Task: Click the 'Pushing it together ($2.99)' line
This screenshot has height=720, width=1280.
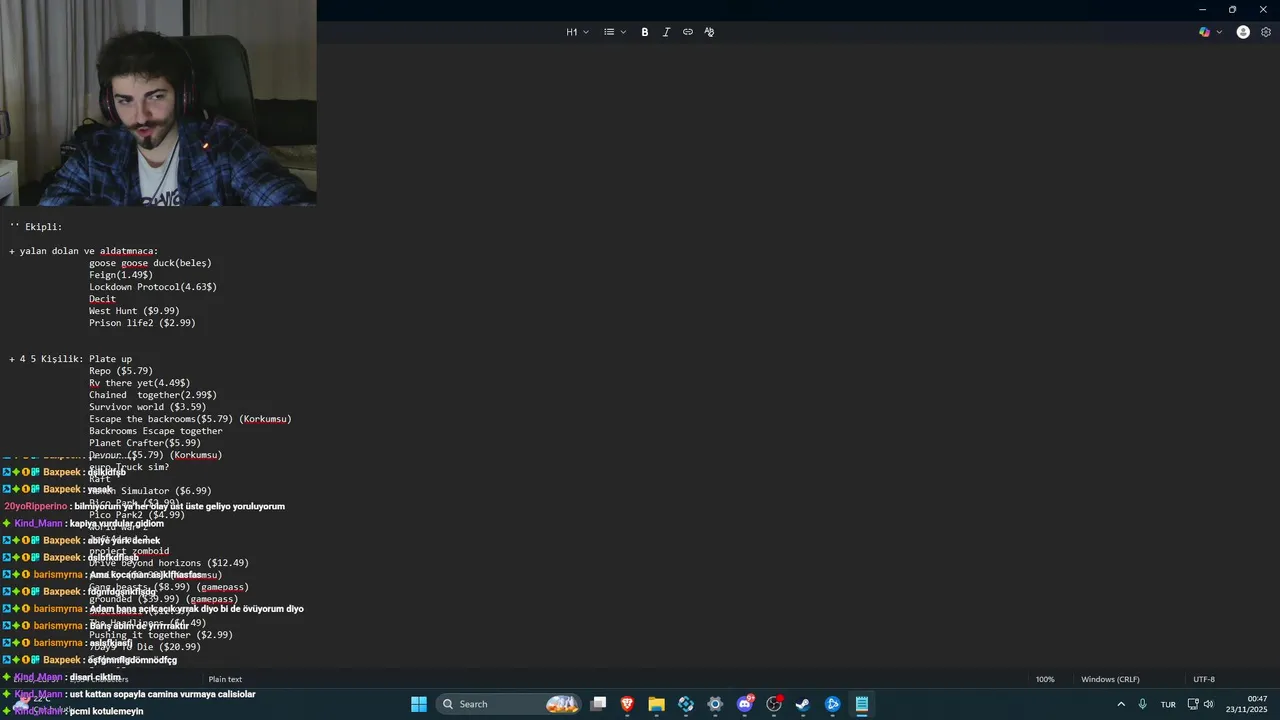Action: (x=161, y=635)
